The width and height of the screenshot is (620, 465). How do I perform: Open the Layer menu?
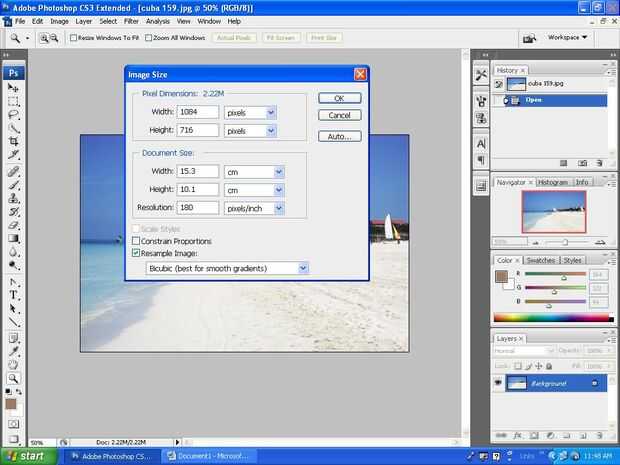point(84,21)
